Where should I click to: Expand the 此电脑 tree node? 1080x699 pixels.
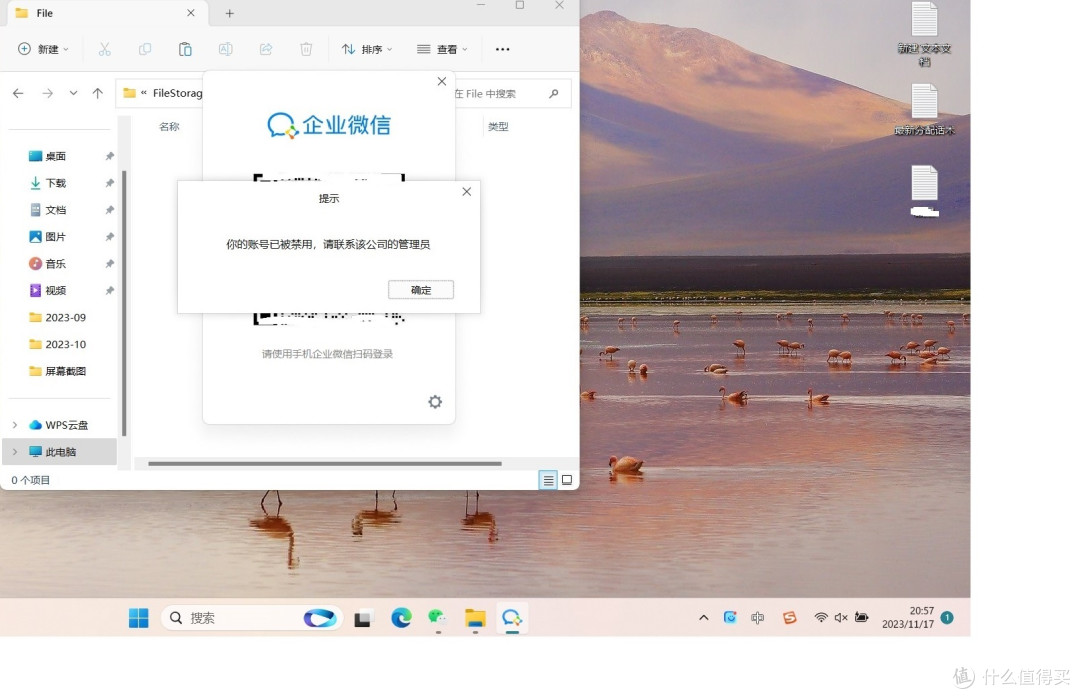(15, 452)
